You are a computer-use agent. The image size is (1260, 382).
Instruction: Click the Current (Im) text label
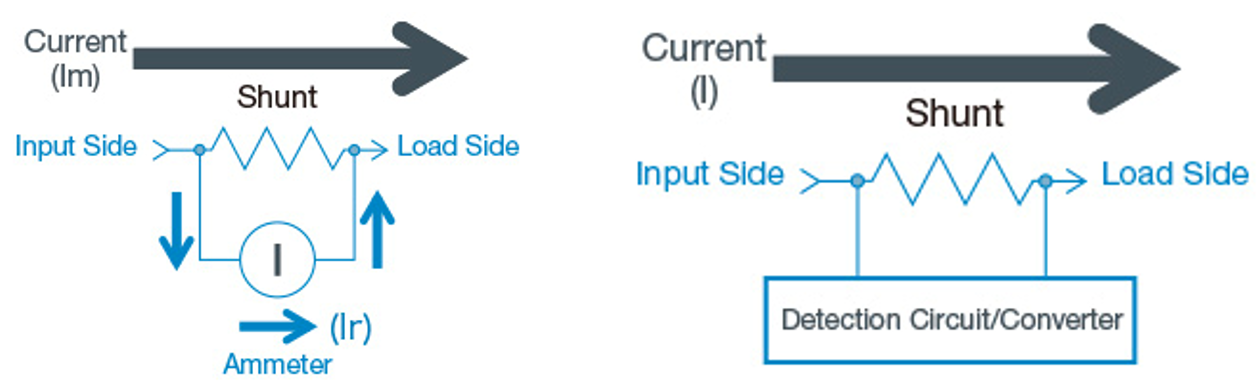(x=76, y=59)
